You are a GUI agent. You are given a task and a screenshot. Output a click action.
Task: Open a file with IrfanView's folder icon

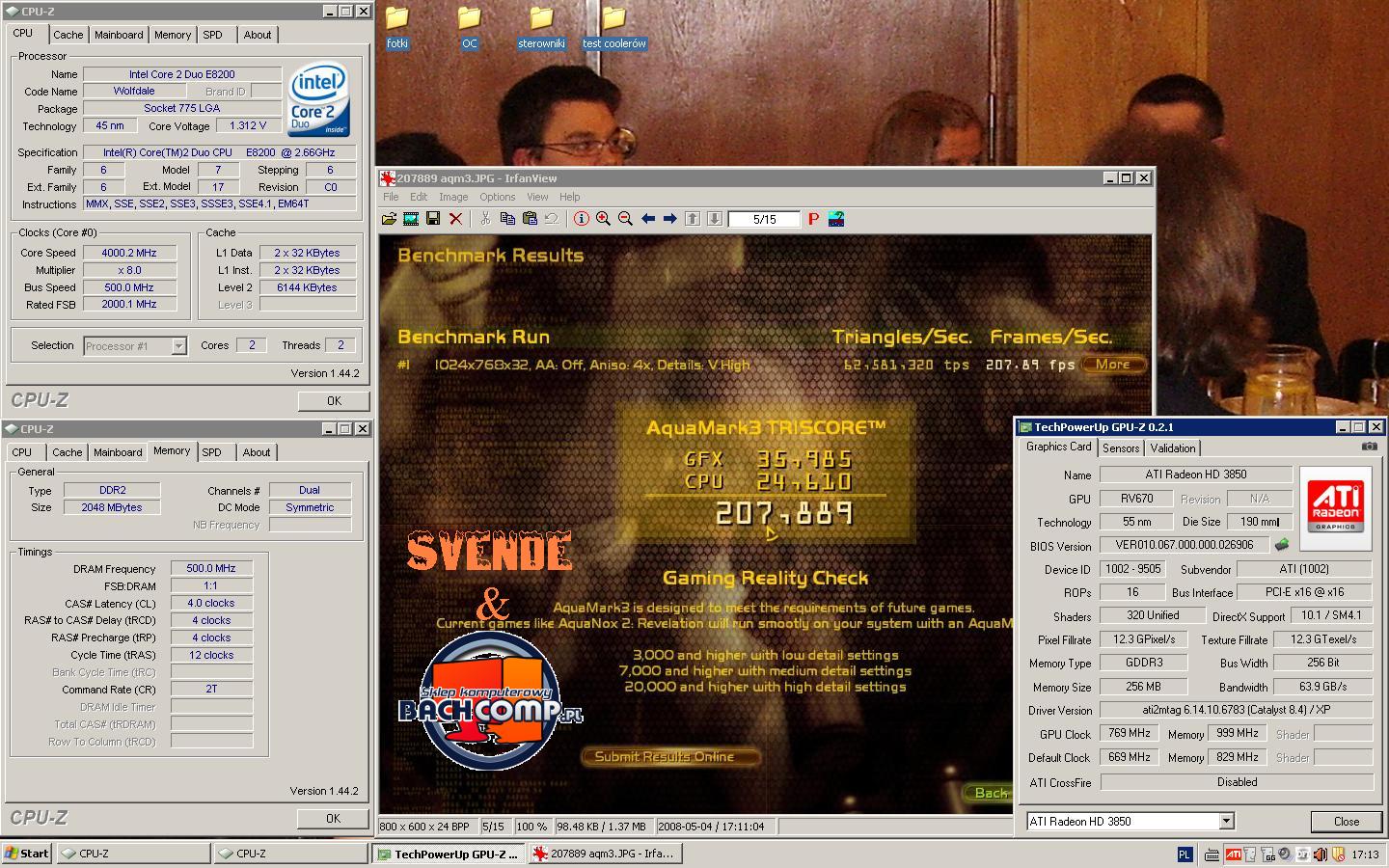pyautogui.click(x=389, y=219)
